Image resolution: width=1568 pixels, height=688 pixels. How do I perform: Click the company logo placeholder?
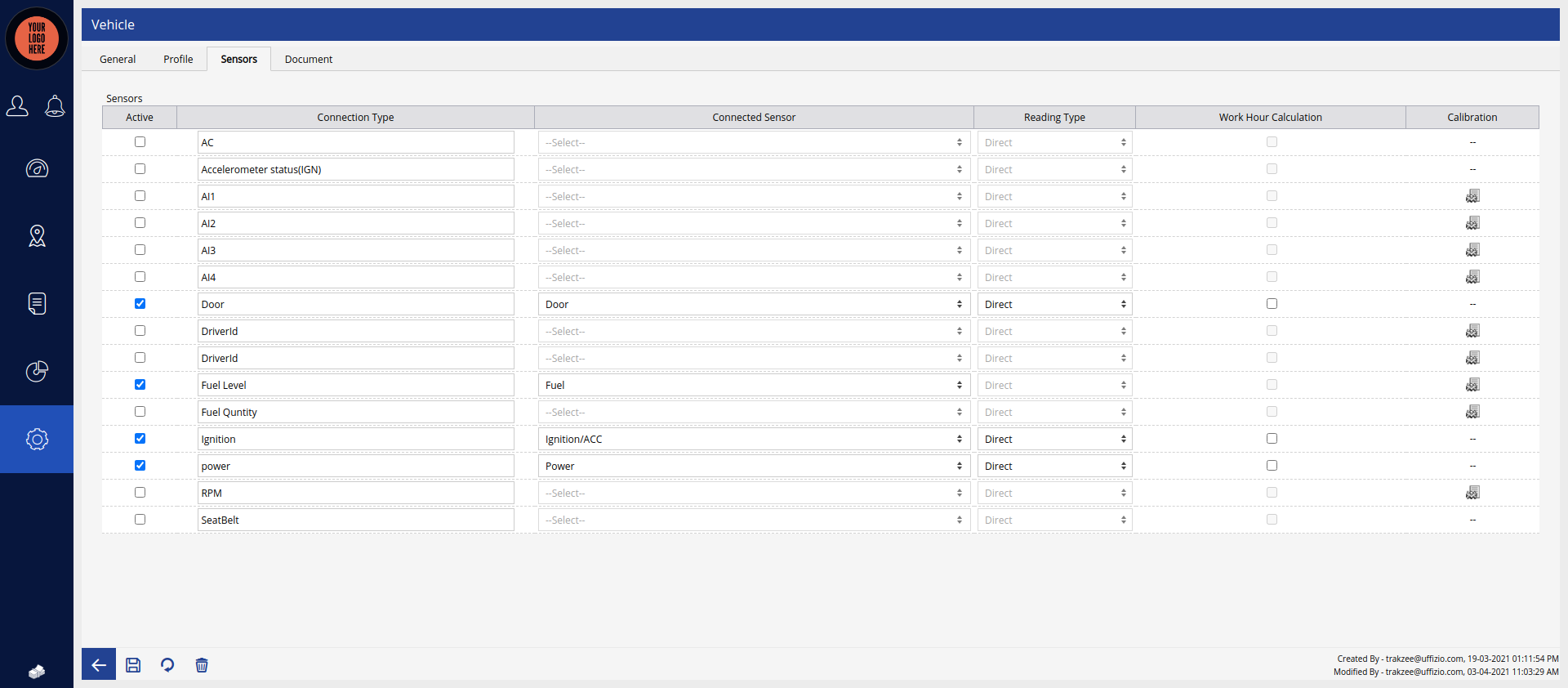tap(37, 38)
